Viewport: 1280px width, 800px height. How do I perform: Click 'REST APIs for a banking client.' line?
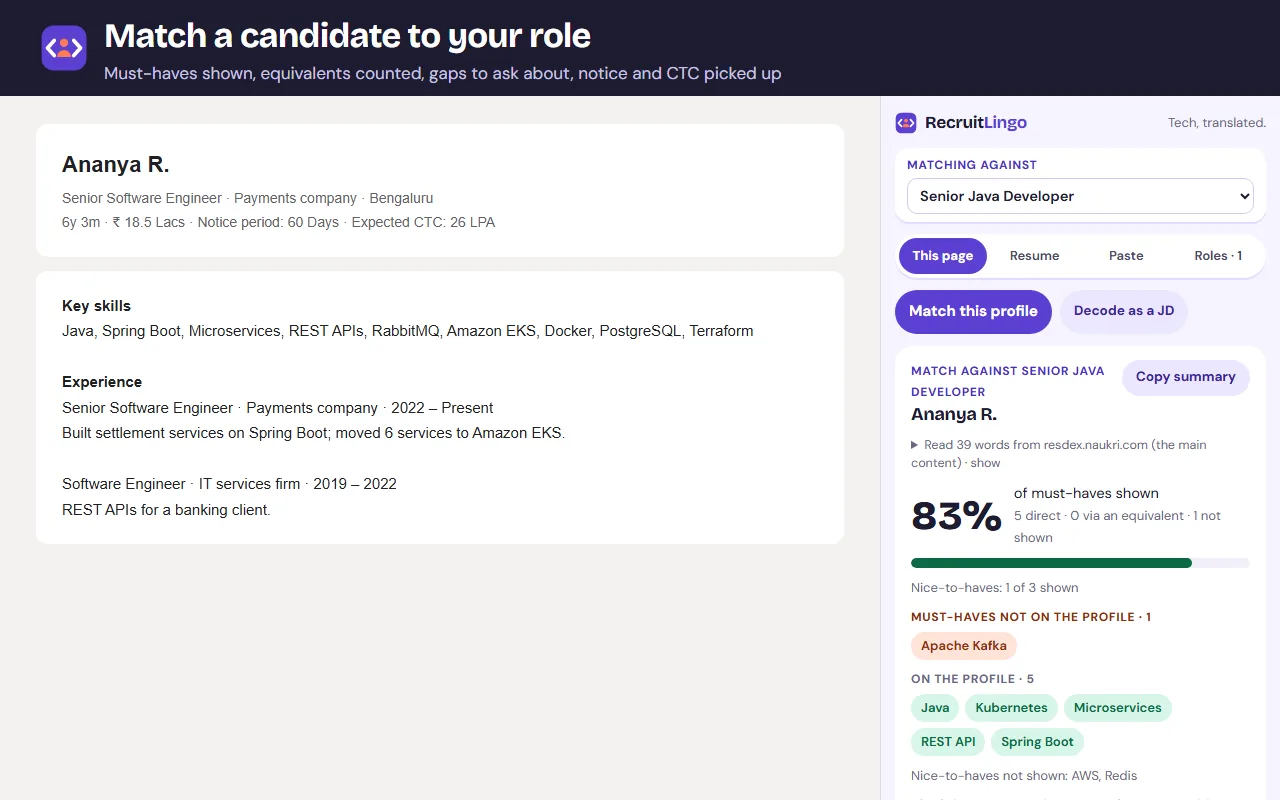(x=166, y=510)
